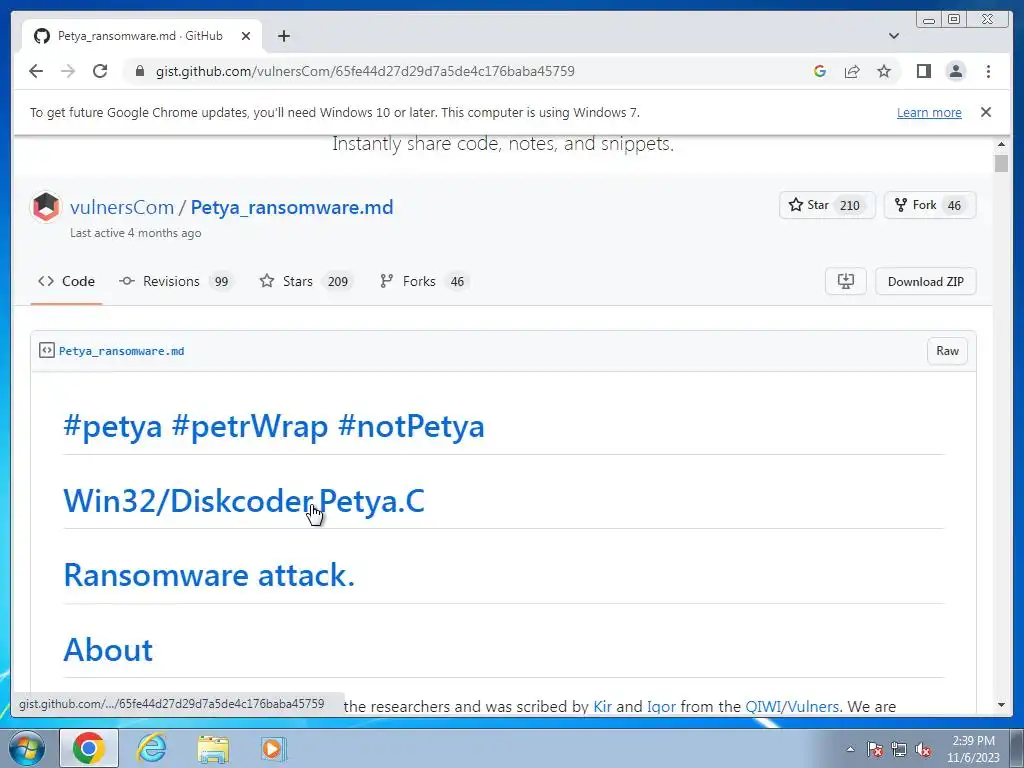Click the browser forward arrow
Viewport: 1024px width, 768px height.
pyautogui.click(x=68, y=71)
